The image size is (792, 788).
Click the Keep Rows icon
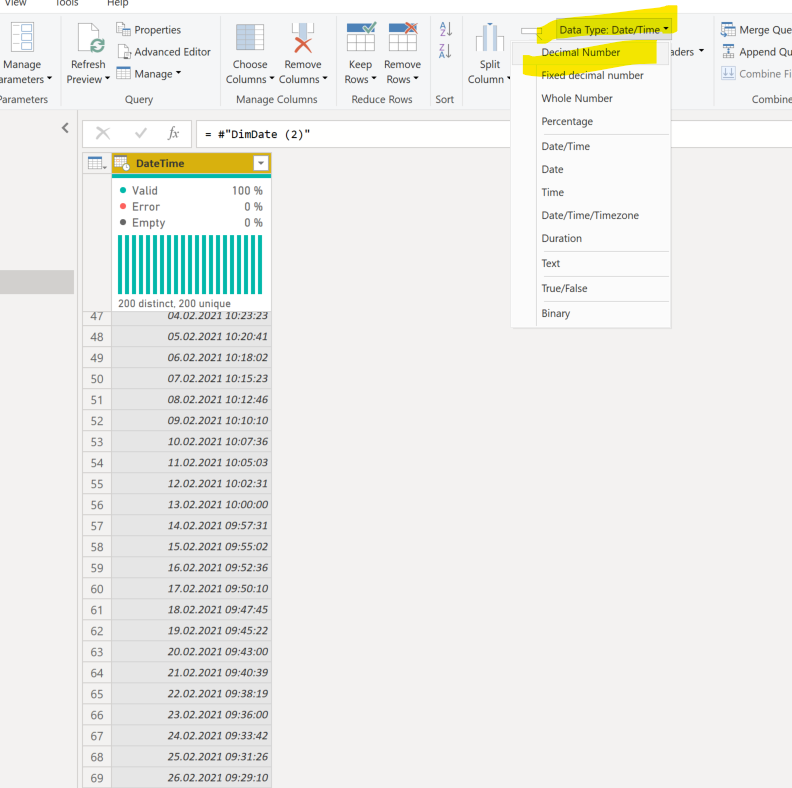pyautogui.click(x=361, y=37)
